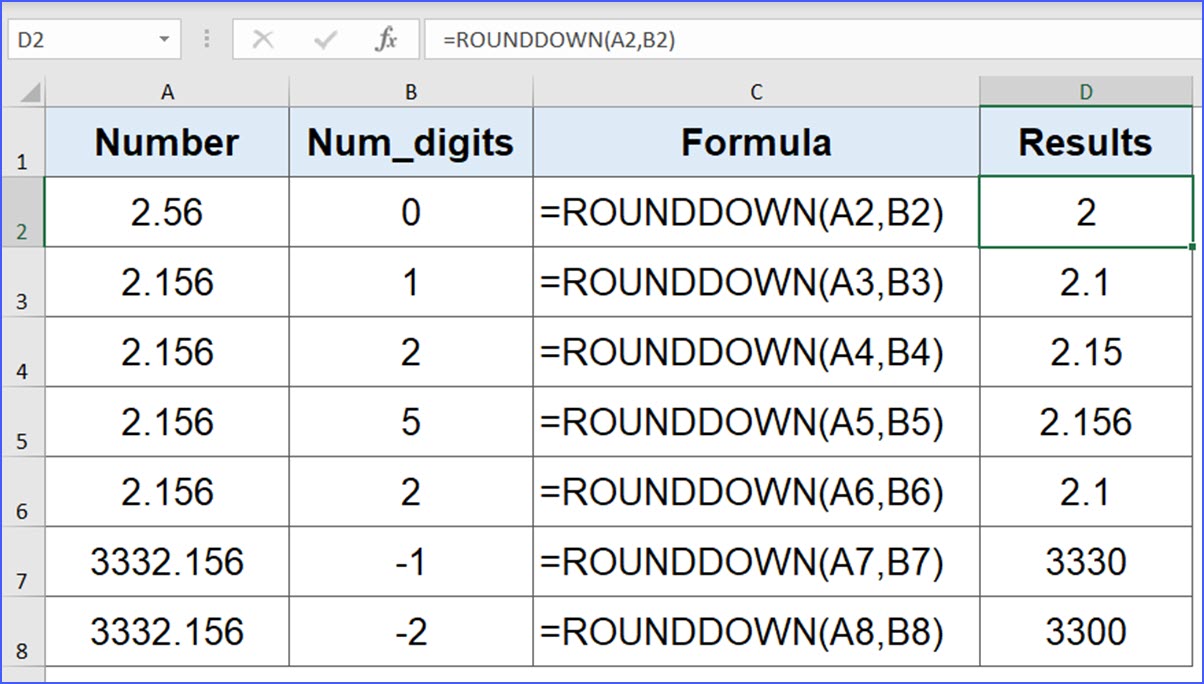Click the green fill handle of cell D2
Screen dimensions: 1204x684
coord(1190,246)
